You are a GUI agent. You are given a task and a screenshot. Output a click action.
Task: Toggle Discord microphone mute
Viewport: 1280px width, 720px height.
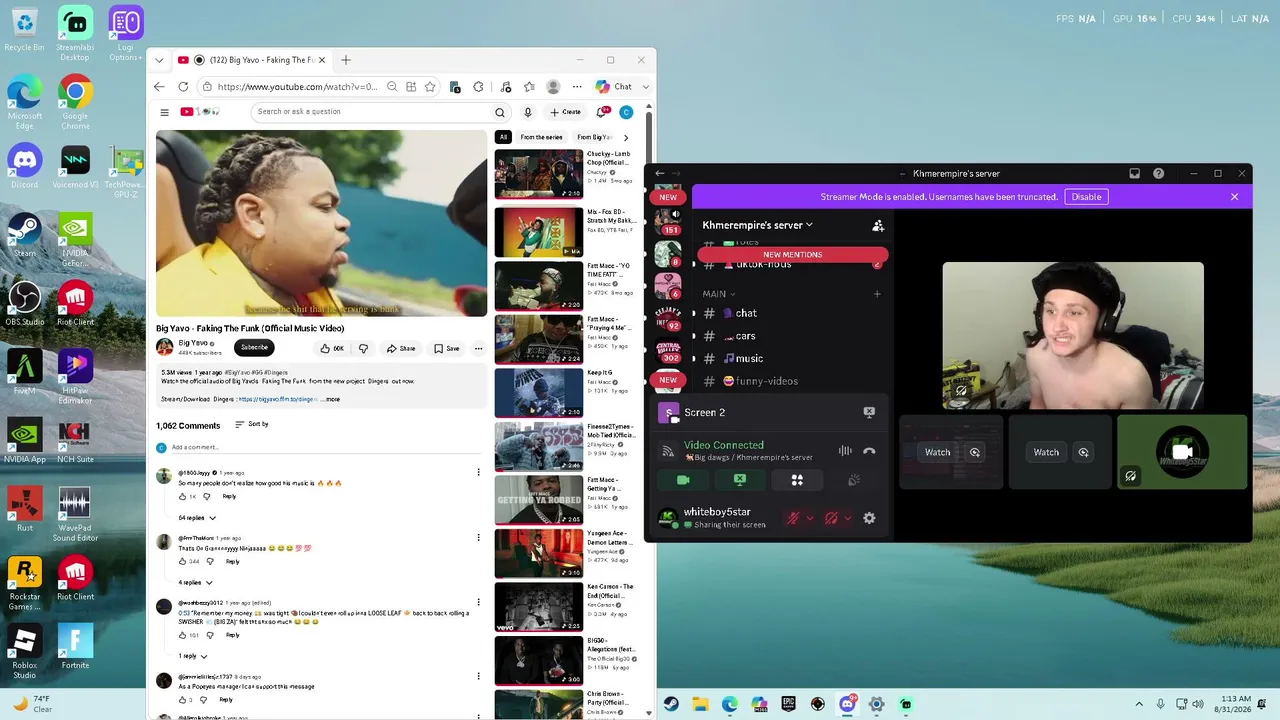pos(793,518)
